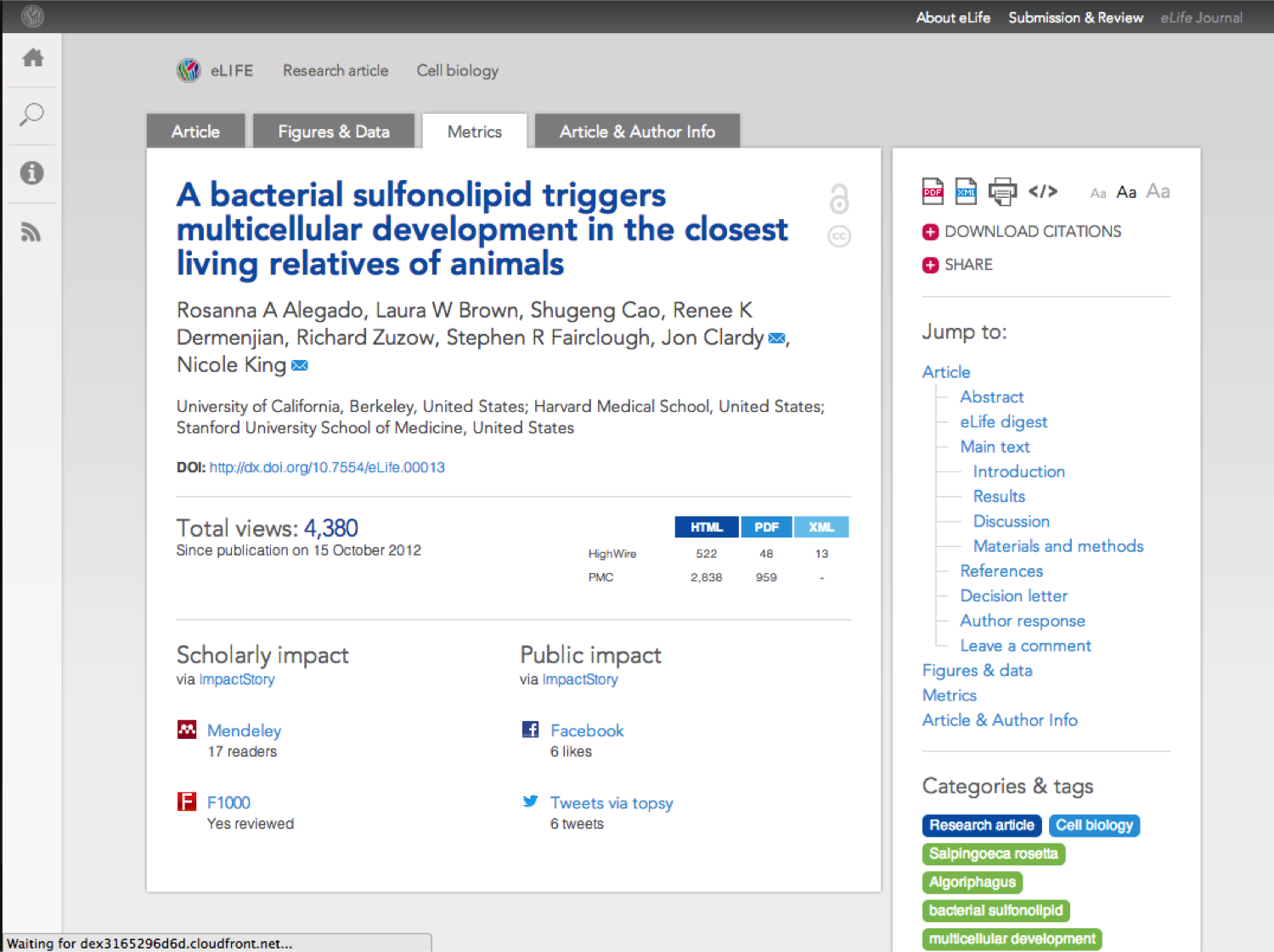Open Submission & Review in top bar

point(1075,18)
